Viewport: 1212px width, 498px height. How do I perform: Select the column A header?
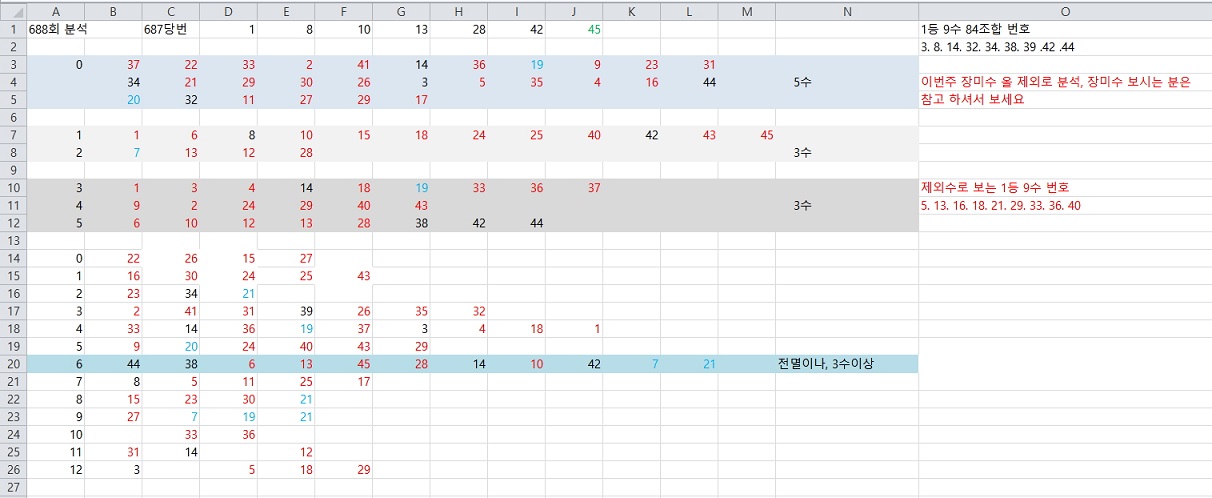55,10
